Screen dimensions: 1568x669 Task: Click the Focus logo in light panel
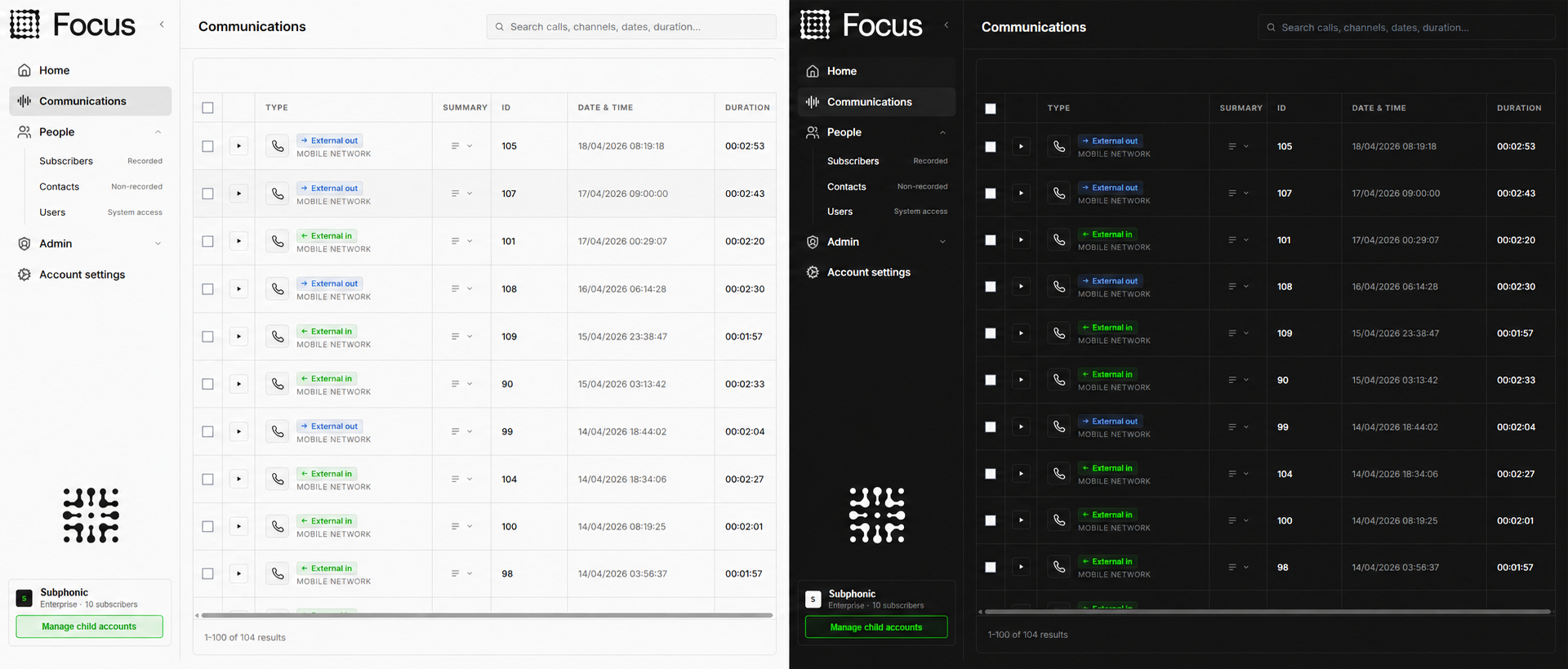click(x=73, y=25)
